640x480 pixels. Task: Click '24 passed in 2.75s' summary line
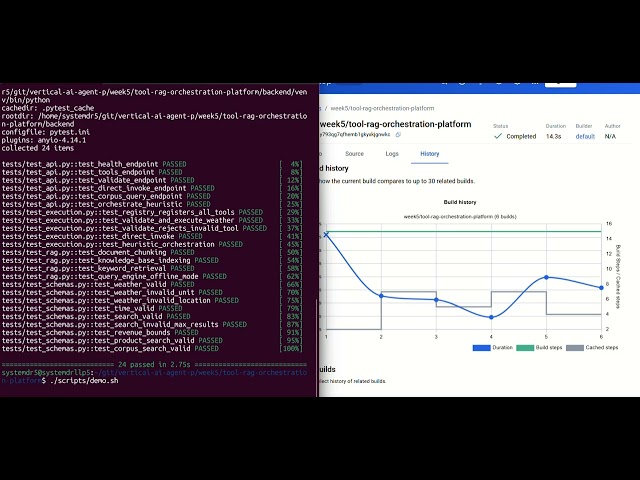point(154,364)
